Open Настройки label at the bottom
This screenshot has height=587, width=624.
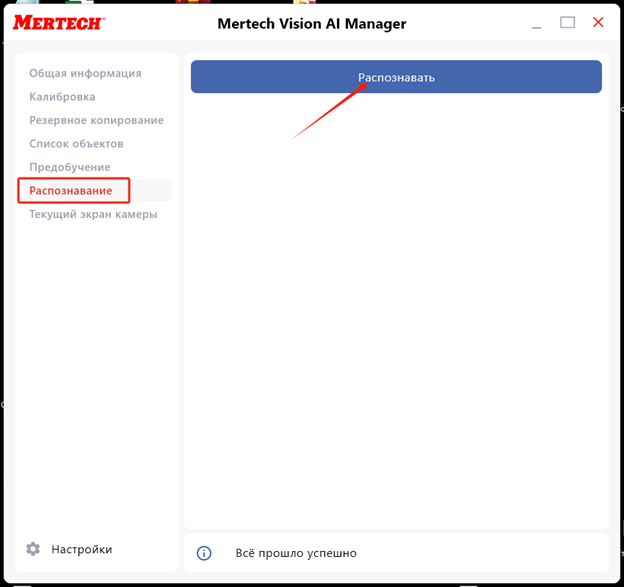[82, 549]
